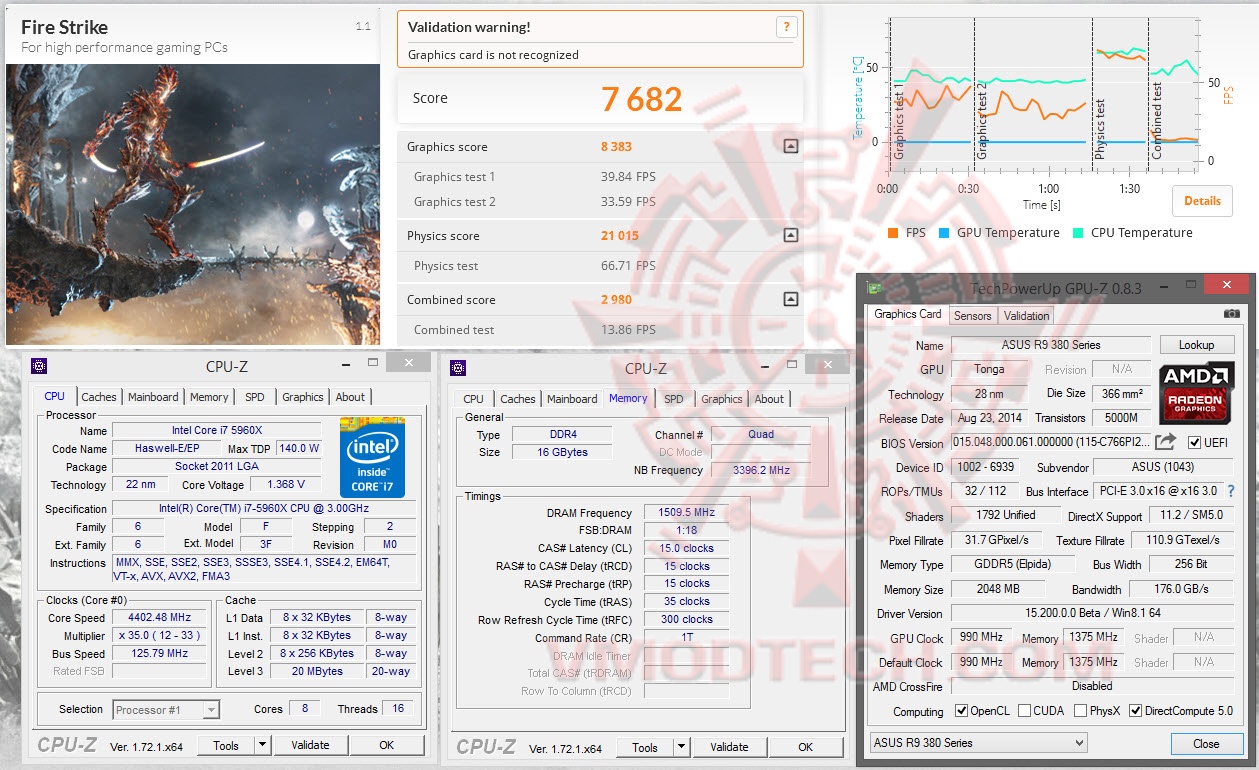
Task: Click the left CPU-Z title bar icon
Action: coord(38,366)
